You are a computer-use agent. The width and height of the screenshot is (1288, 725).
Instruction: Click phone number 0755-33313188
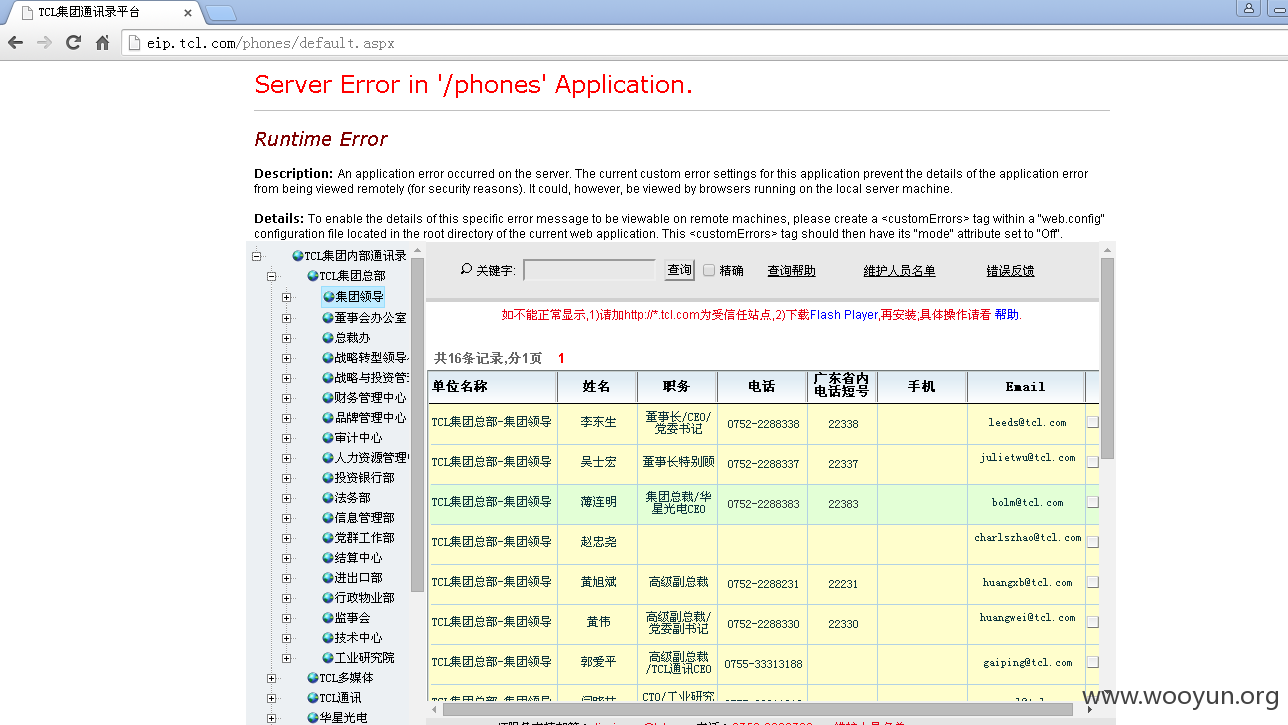[x=763, y=663]
